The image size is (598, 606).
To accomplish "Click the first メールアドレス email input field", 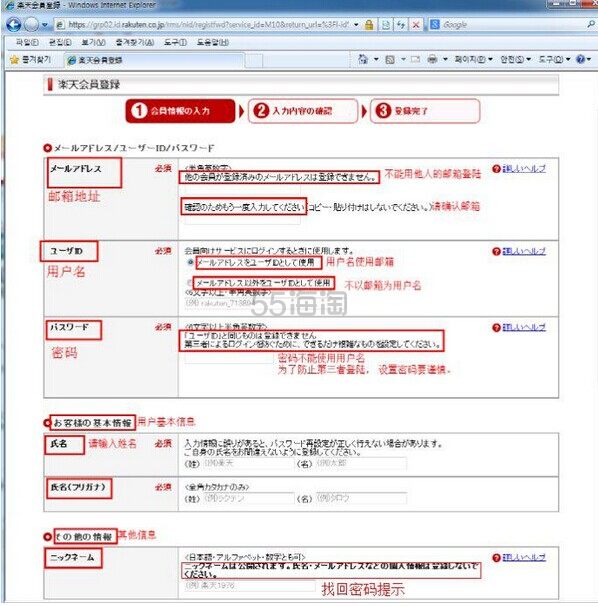I will tap(243, 189).
